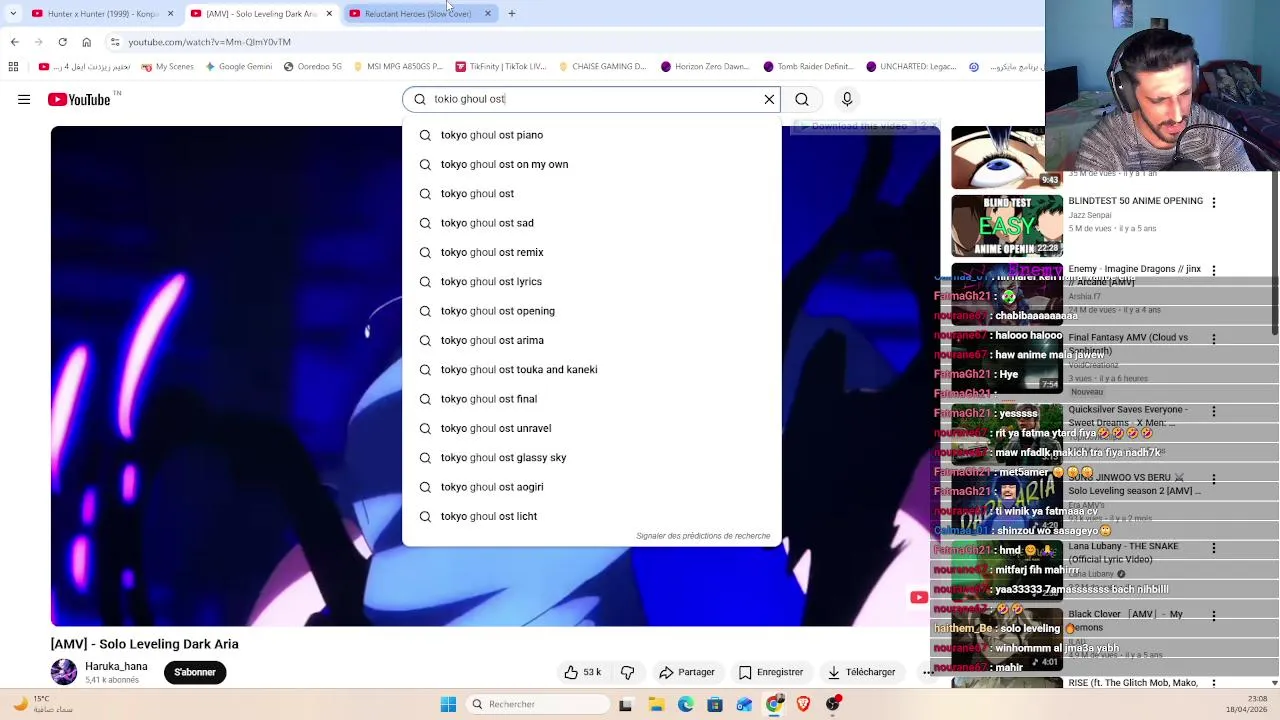Open Windows Start menu

[448, 704]
